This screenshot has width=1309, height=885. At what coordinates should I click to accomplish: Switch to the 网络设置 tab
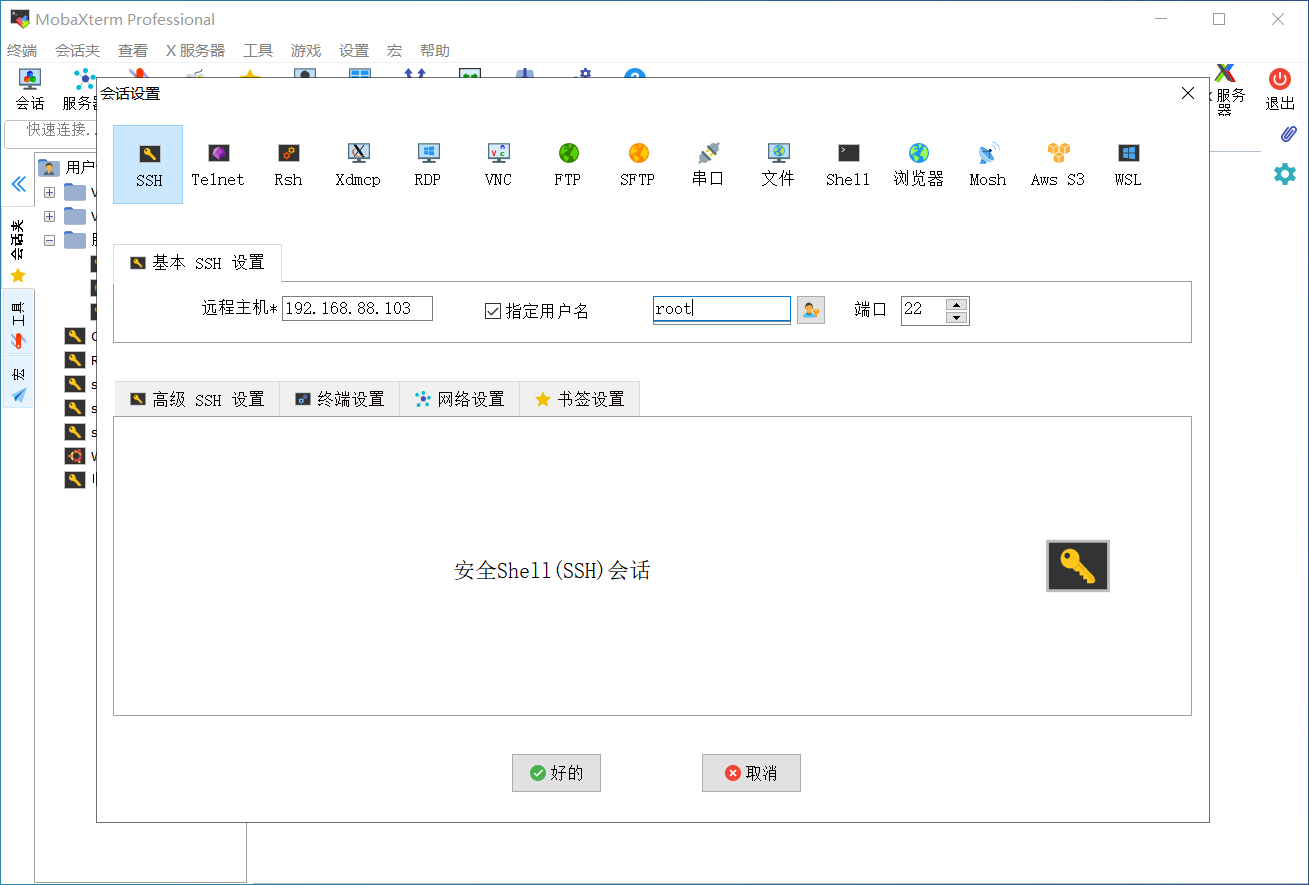(x=459, y=398)
